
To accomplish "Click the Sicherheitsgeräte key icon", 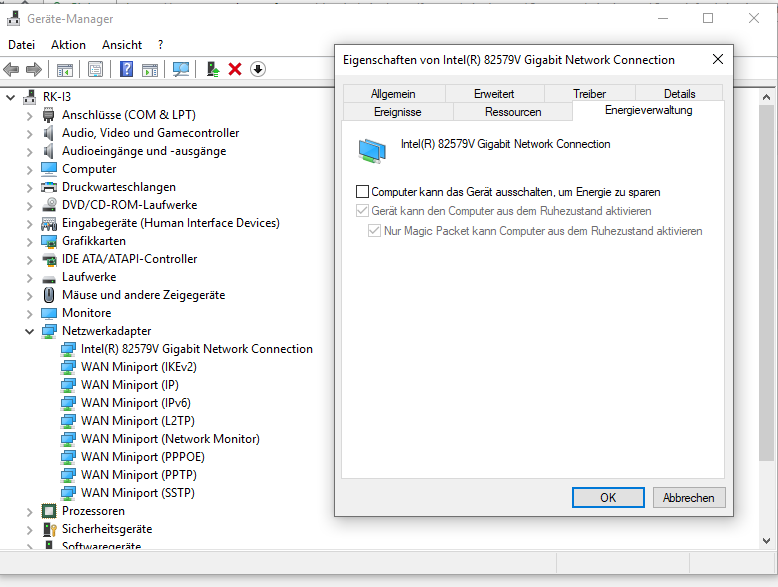I will (50, 529).
